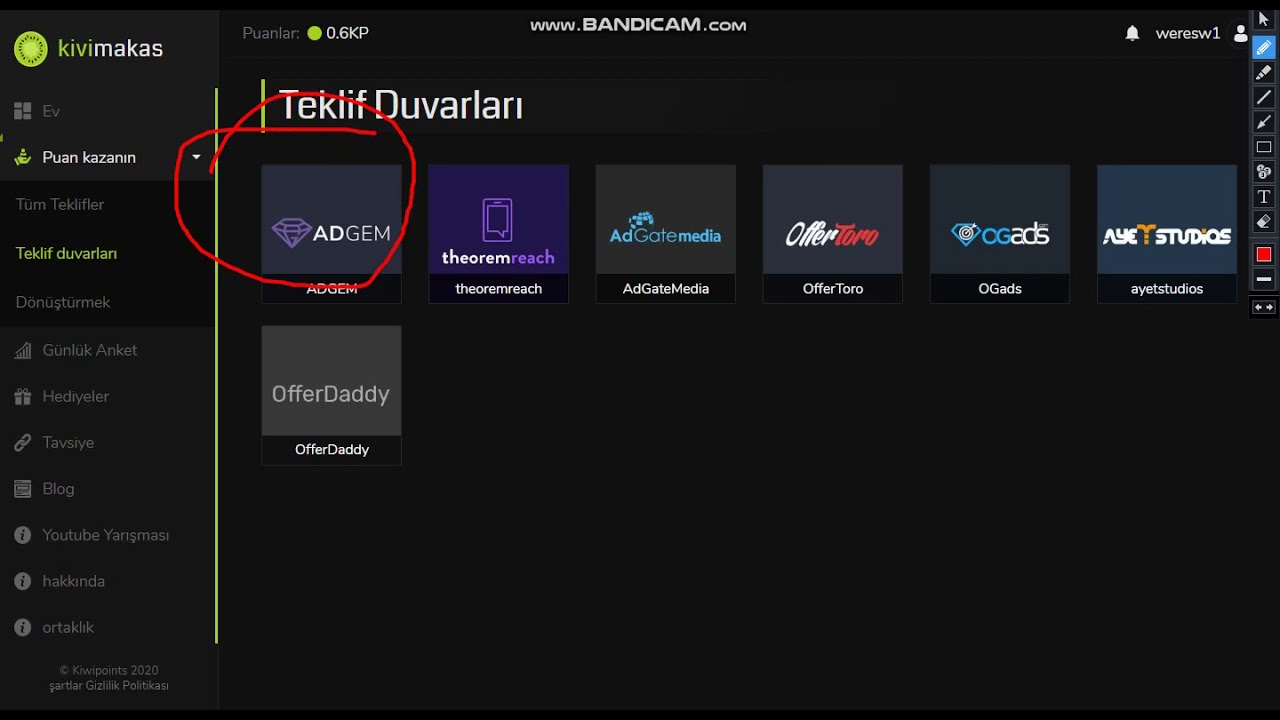Open Tüm Teklifler submenu item
Screen dimensions: 1280x720
coord(60,204)
